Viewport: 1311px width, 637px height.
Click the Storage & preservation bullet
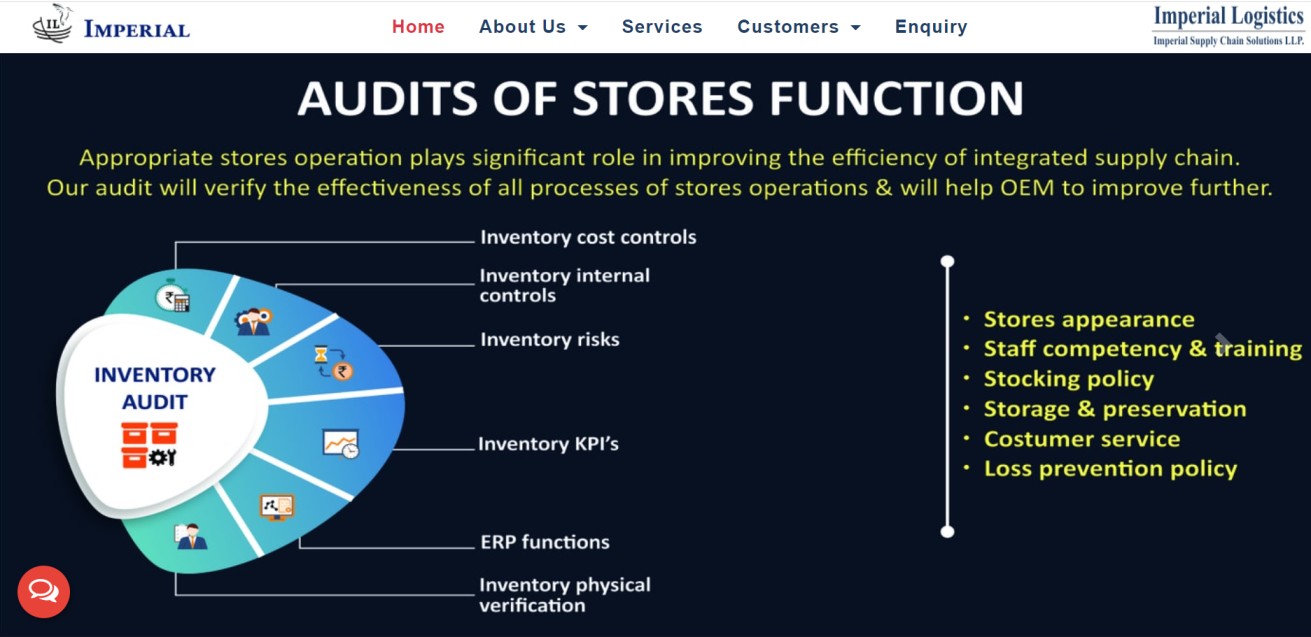1115,409
